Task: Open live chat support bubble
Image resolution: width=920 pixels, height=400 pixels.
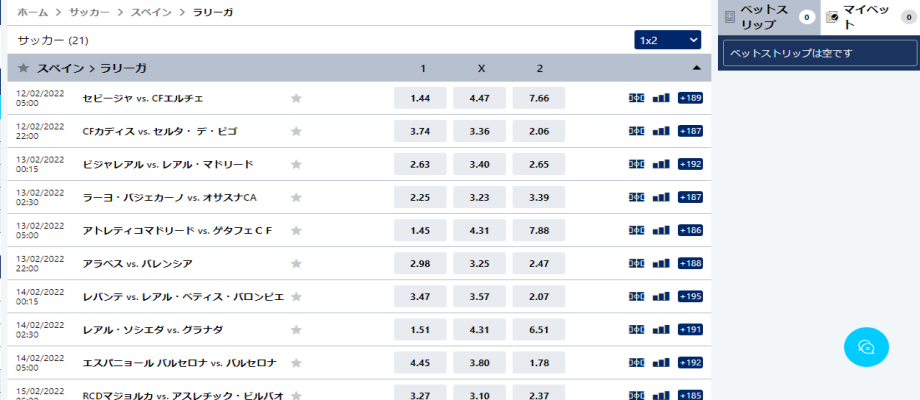Action: (866, 347)
